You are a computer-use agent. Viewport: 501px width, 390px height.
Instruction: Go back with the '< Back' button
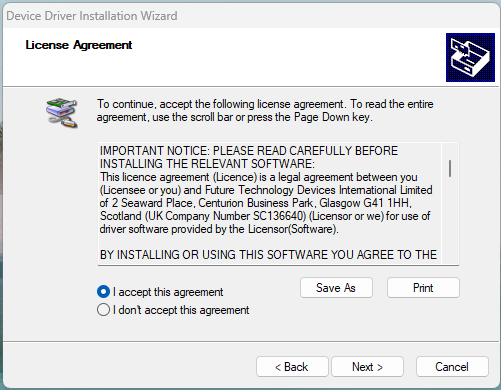point(292,367)
